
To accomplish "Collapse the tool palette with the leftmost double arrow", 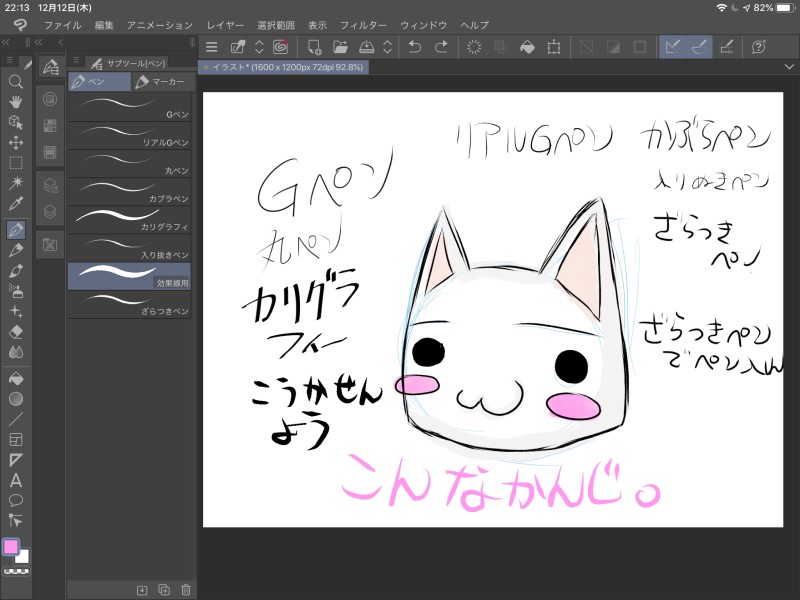I will coord(6,42).
